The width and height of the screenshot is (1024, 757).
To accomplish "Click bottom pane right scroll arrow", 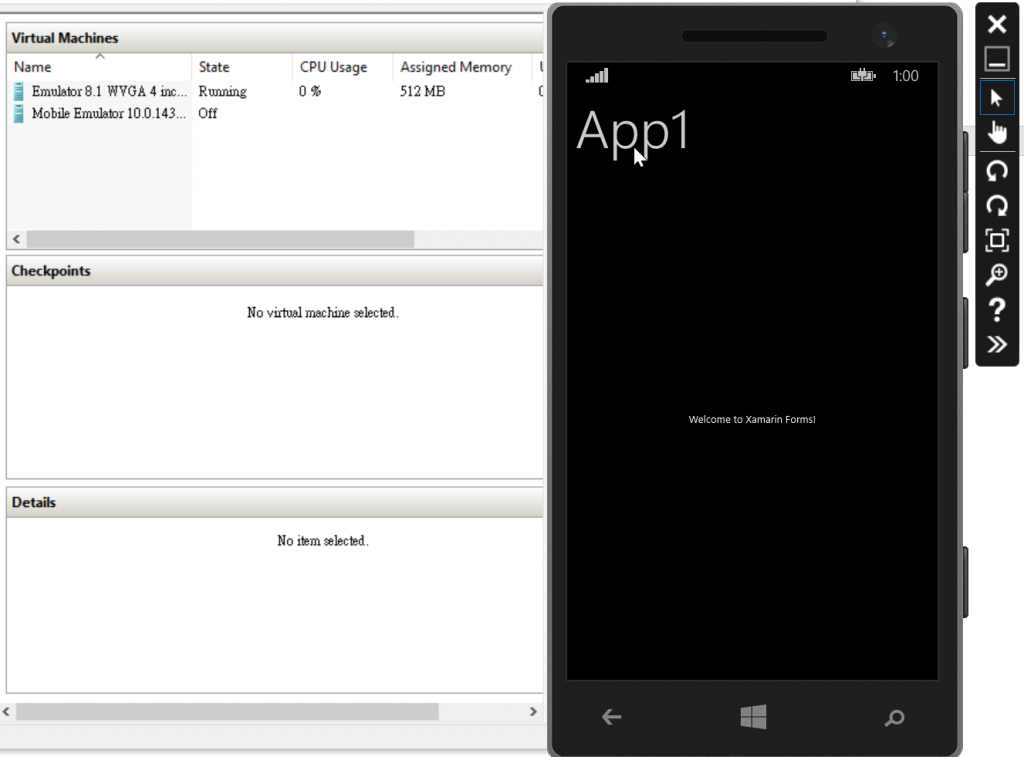I will (x=533, y=712).
